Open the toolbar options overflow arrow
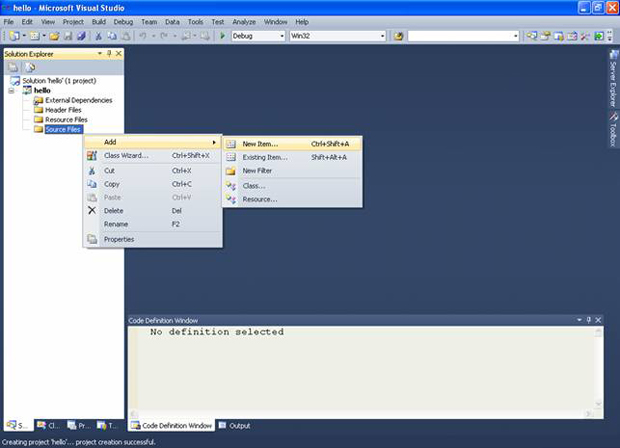620x448 pixels. (609, 36)
